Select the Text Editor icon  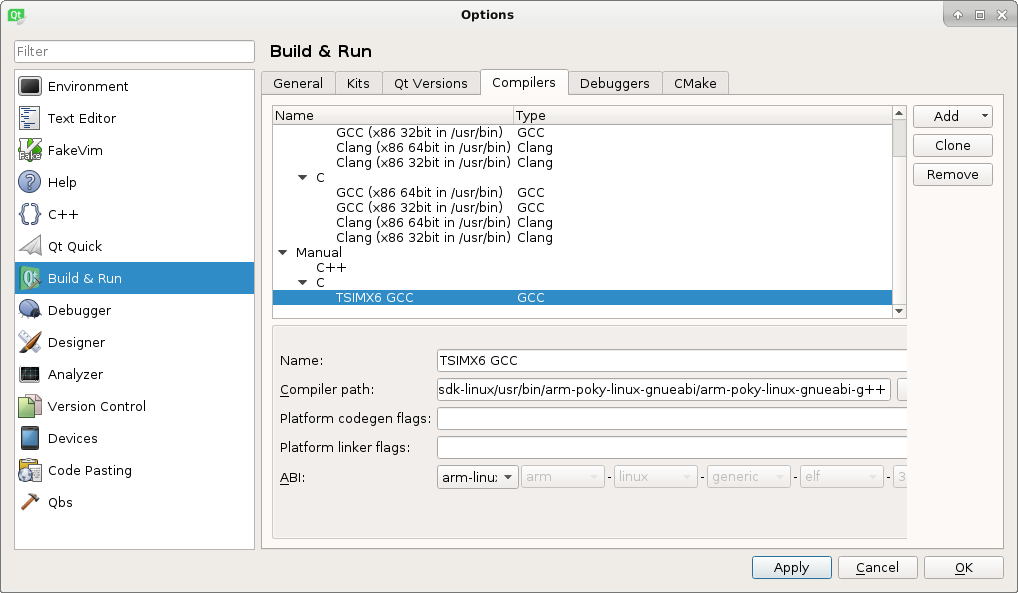coord(30,118)
